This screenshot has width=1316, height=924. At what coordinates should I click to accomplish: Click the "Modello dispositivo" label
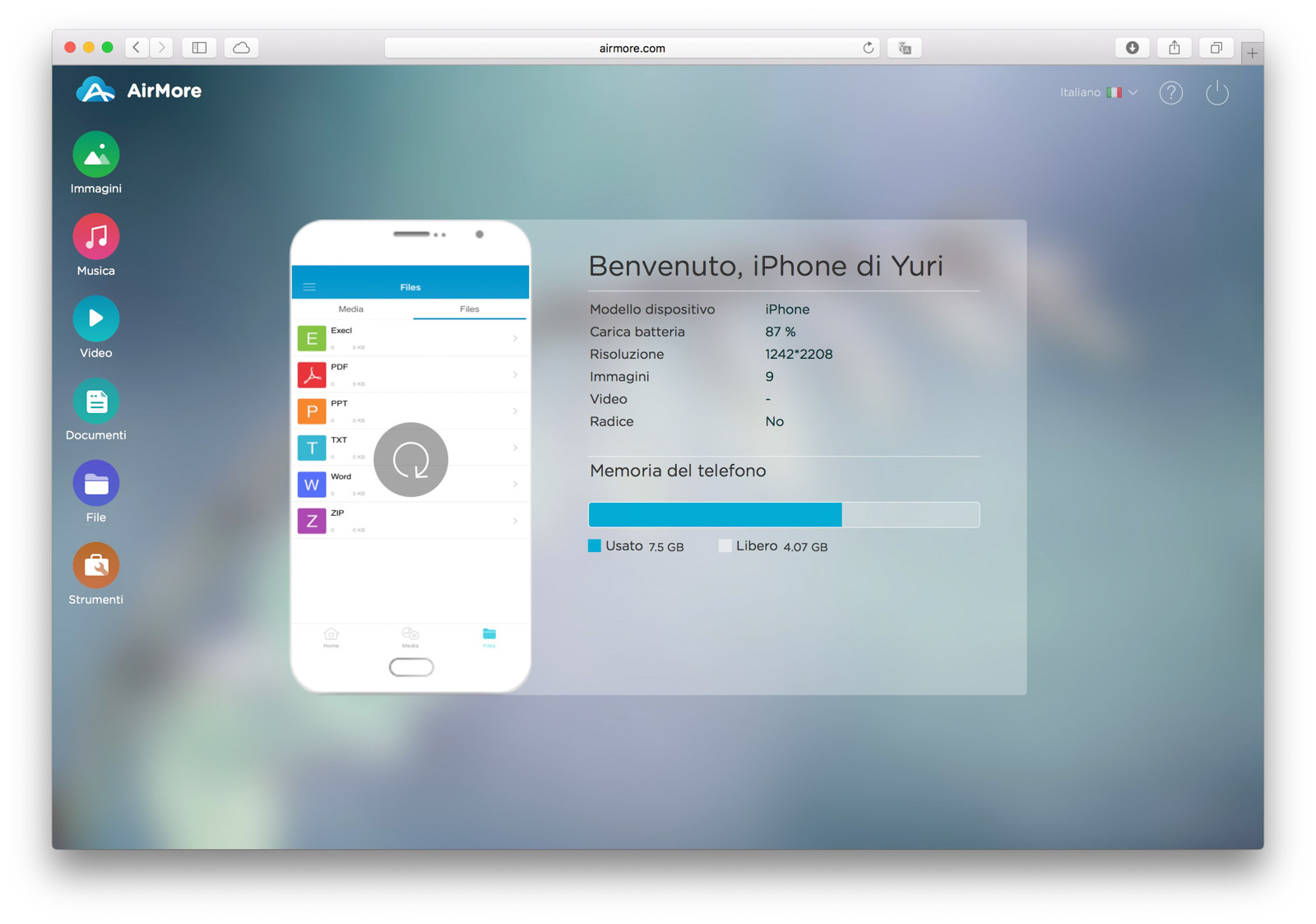[x=652, y=309]
